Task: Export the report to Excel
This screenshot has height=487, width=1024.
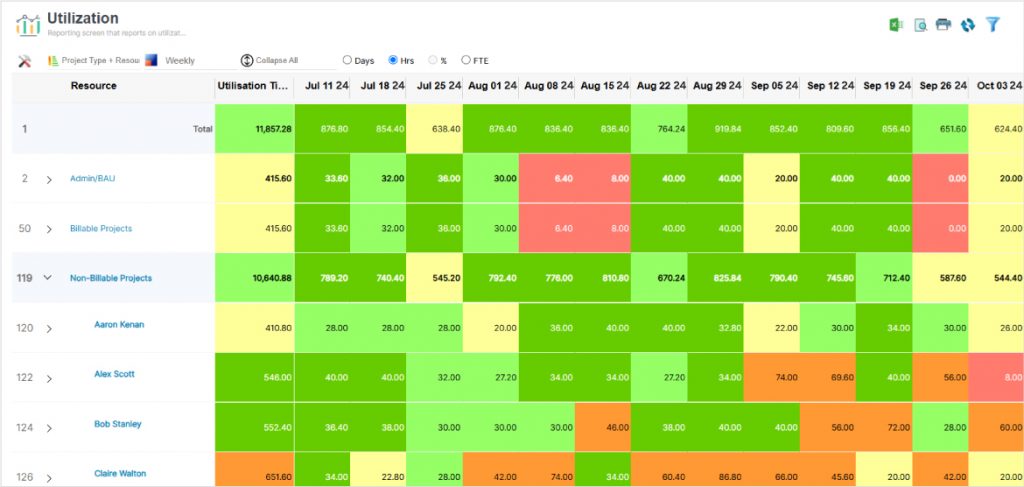Action: tap(896, 25)
